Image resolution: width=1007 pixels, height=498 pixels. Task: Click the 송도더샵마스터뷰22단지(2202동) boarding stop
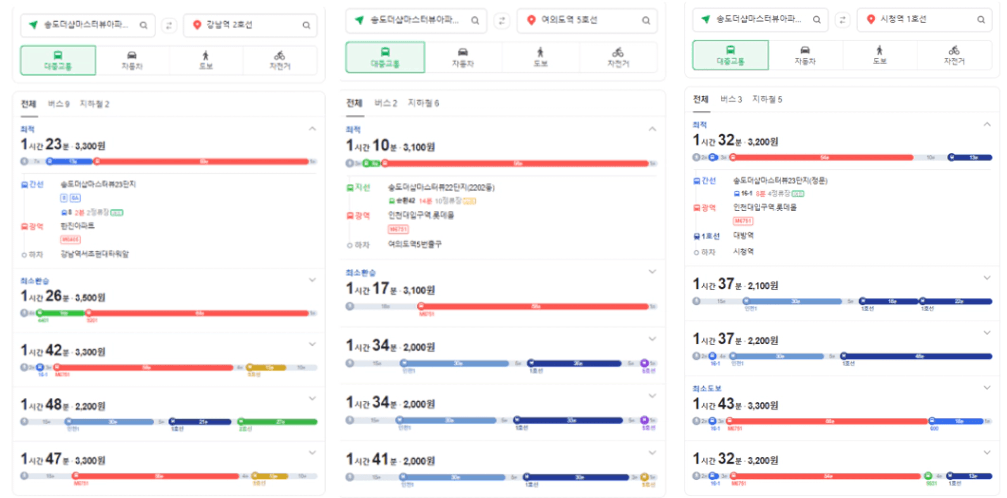pyautogui.click(x=441, y=188)
